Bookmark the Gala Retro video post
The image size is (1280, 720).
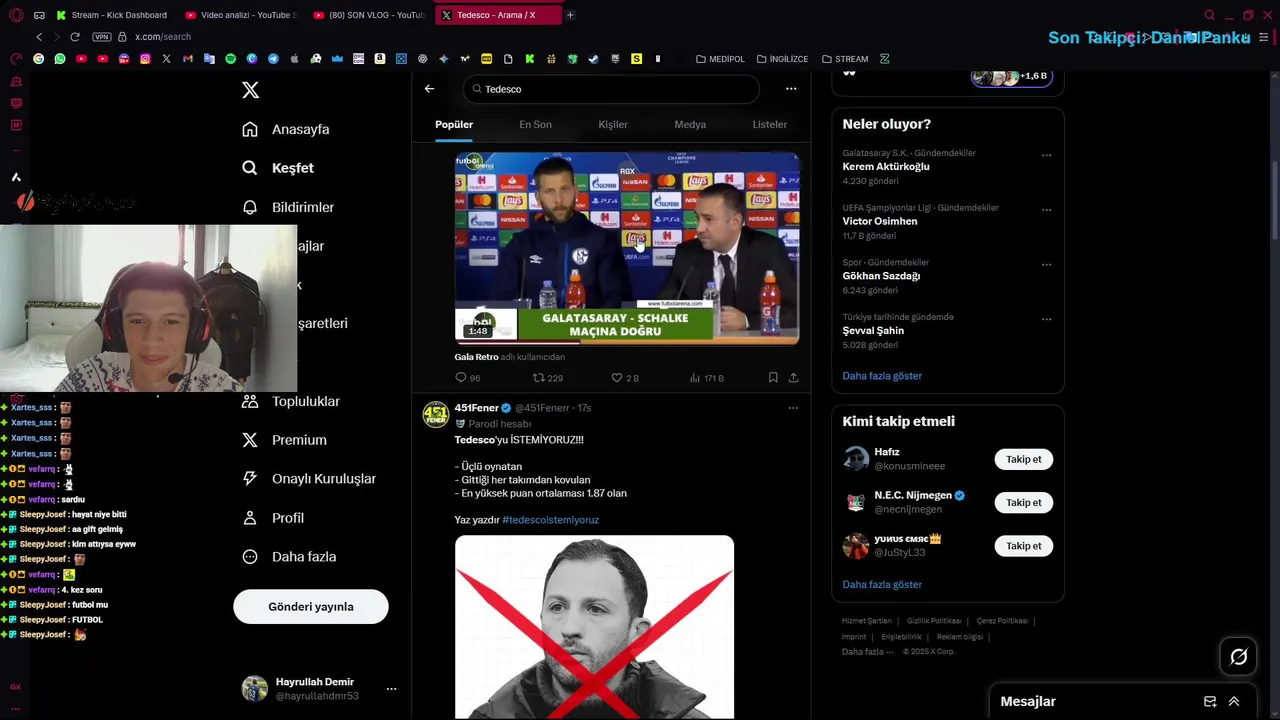point(773,378)
